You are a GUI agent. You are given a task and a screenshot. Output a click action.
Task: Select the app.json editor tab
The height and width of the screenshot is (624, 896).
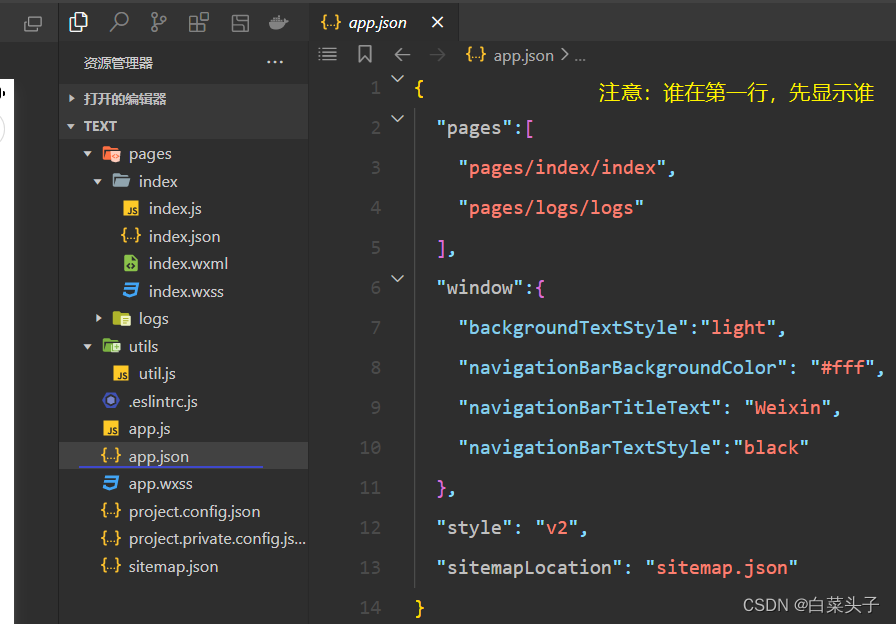click(384, 22)
